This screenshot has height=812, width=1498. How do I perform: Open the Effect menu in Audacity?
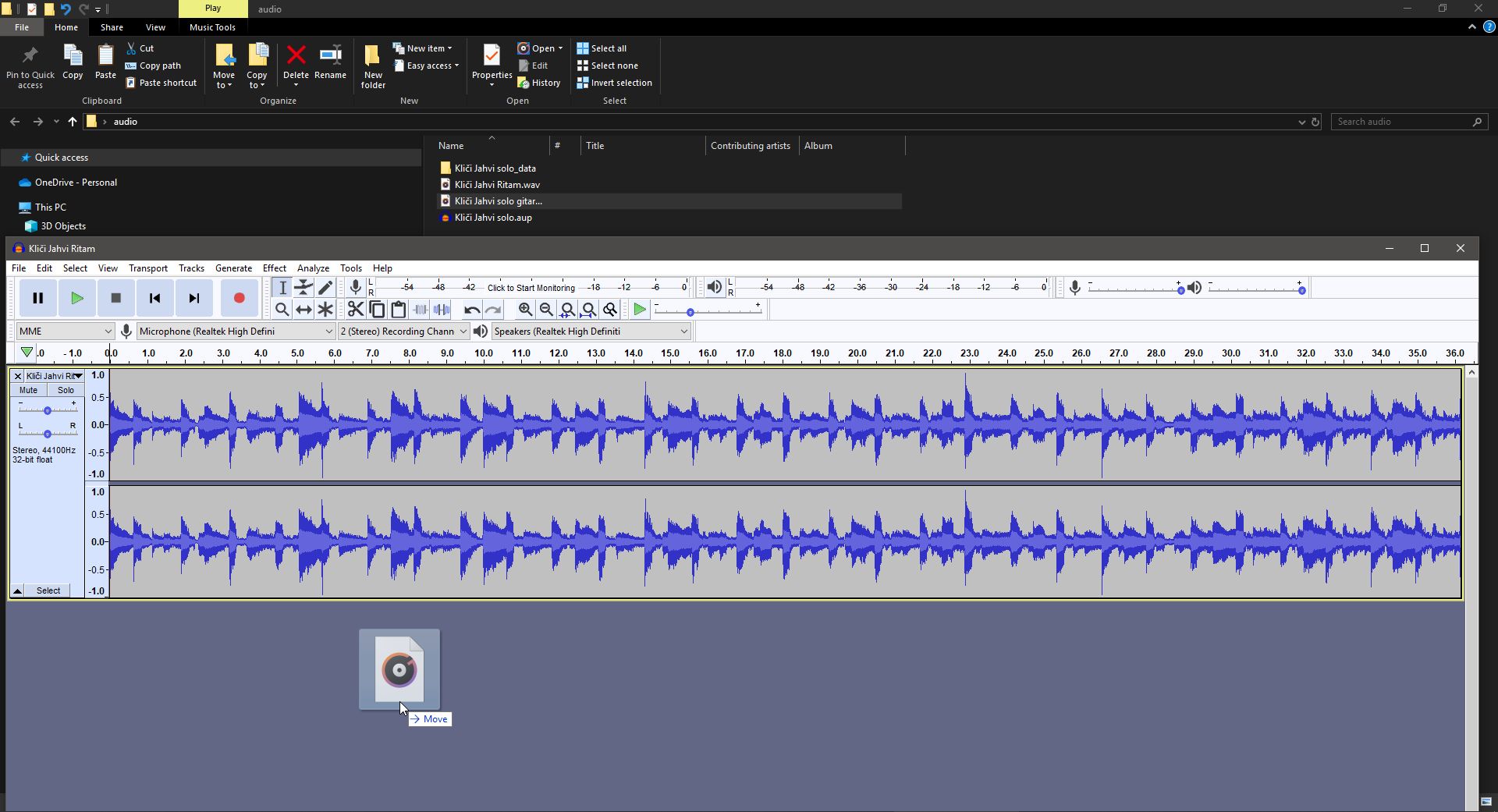click(274, 268)
